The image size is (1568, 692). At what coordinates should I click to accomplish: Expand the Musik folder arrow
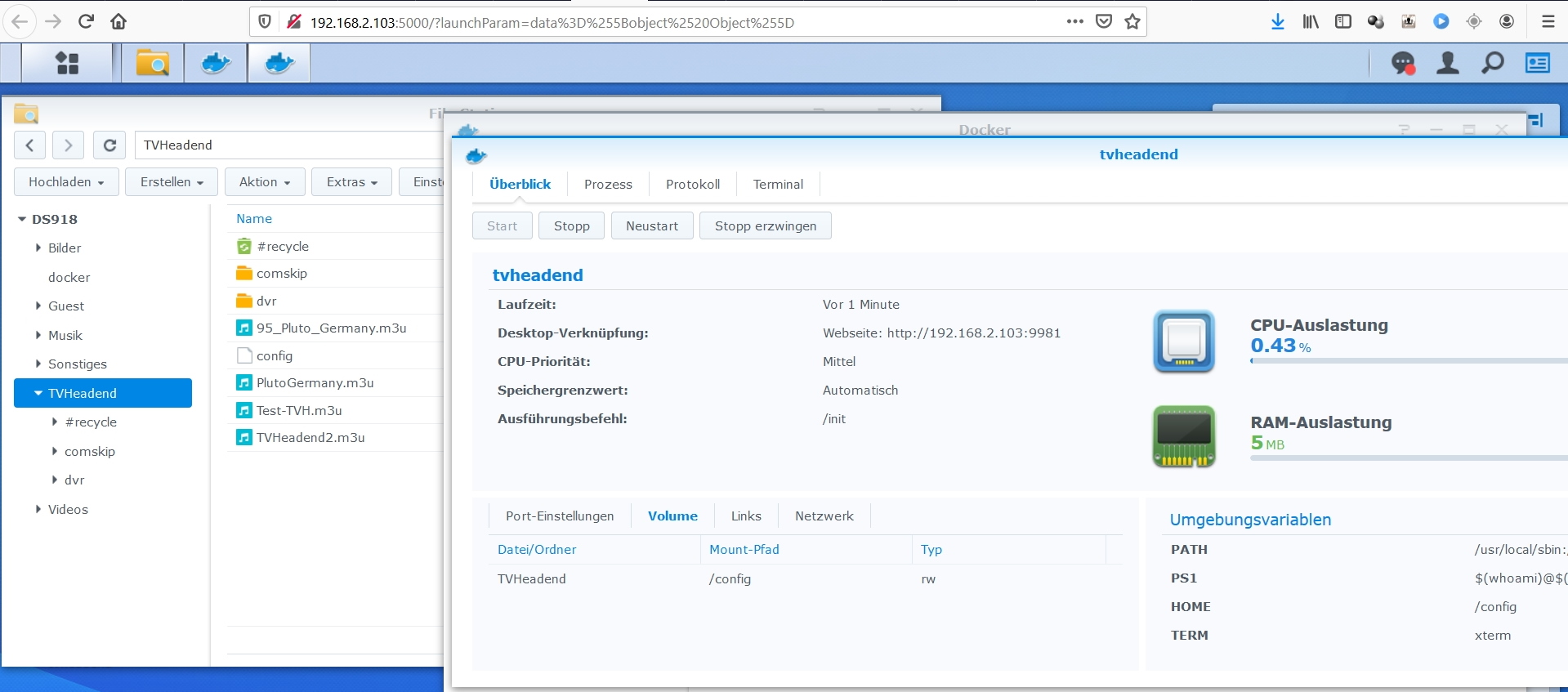(x=38, y=335)
